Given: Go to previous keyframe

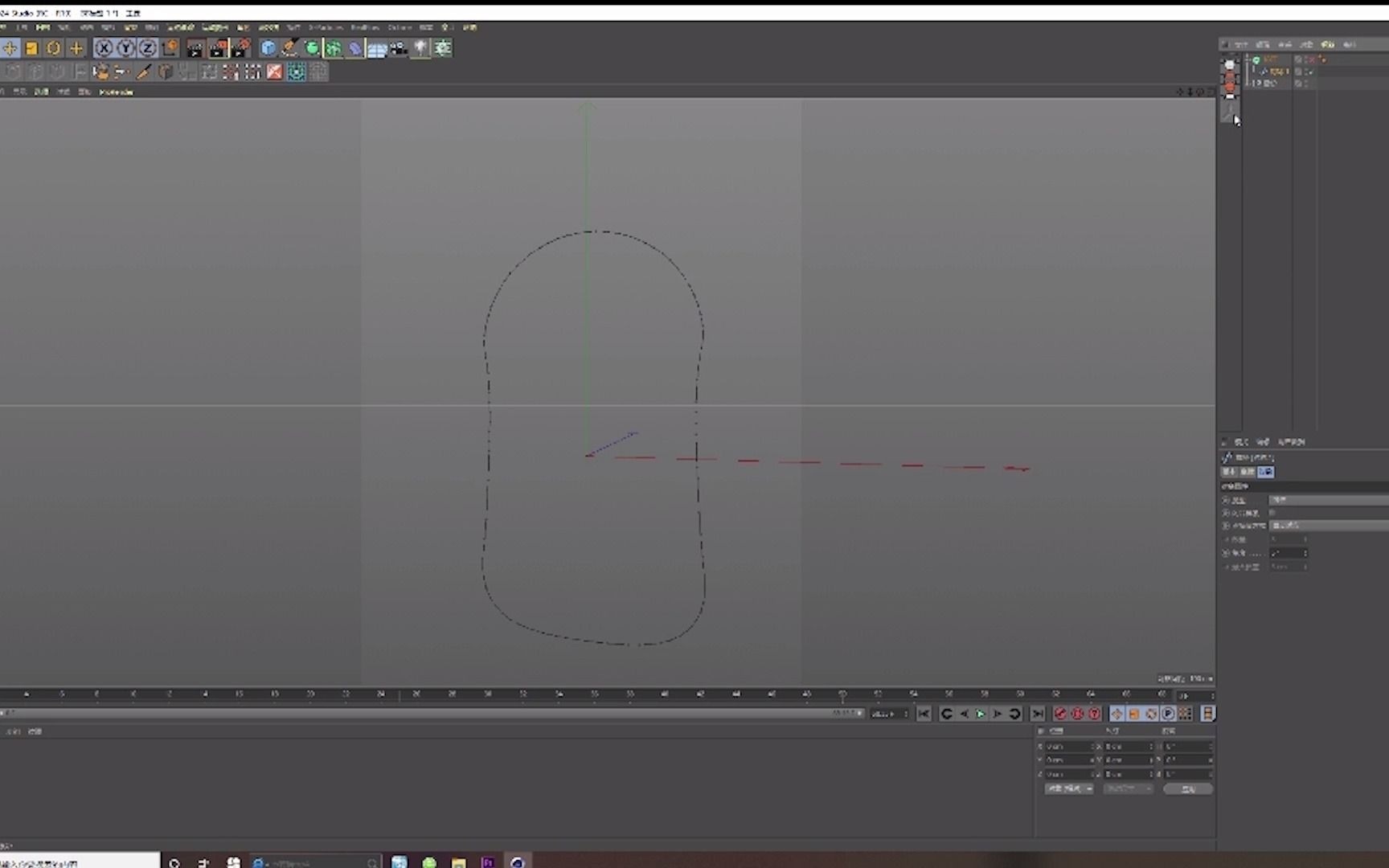Looking at the screenshot, I should (947, 714).
